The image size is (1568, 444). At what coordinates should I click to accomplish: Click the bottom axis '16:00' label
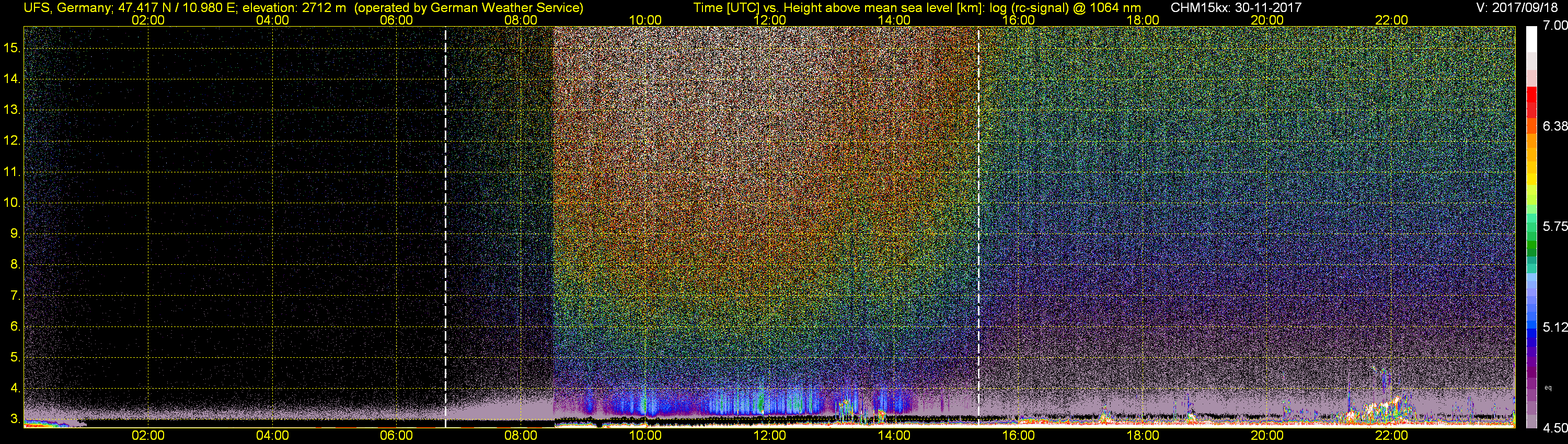(x=1018, y=436)
